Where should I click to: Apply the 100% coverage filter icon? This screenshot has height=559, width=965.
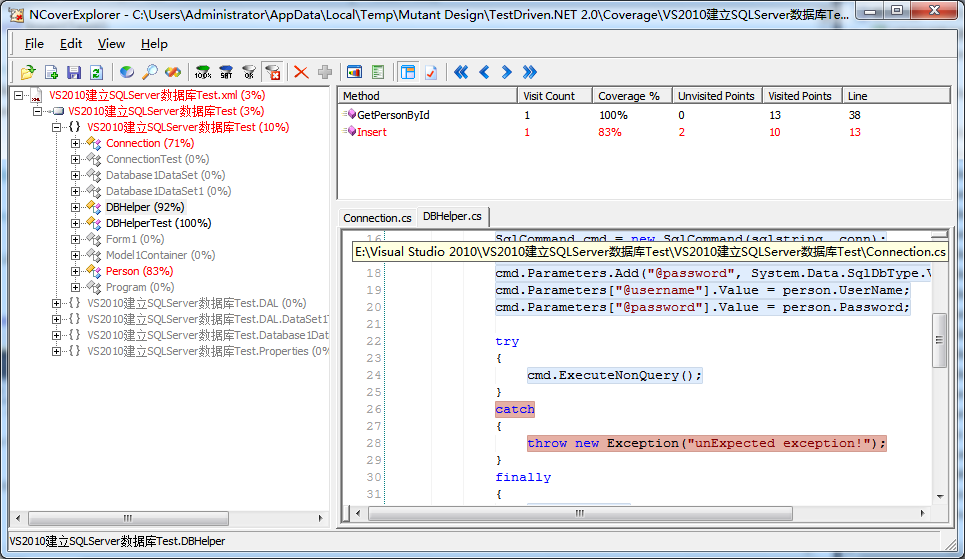[202, 73]
